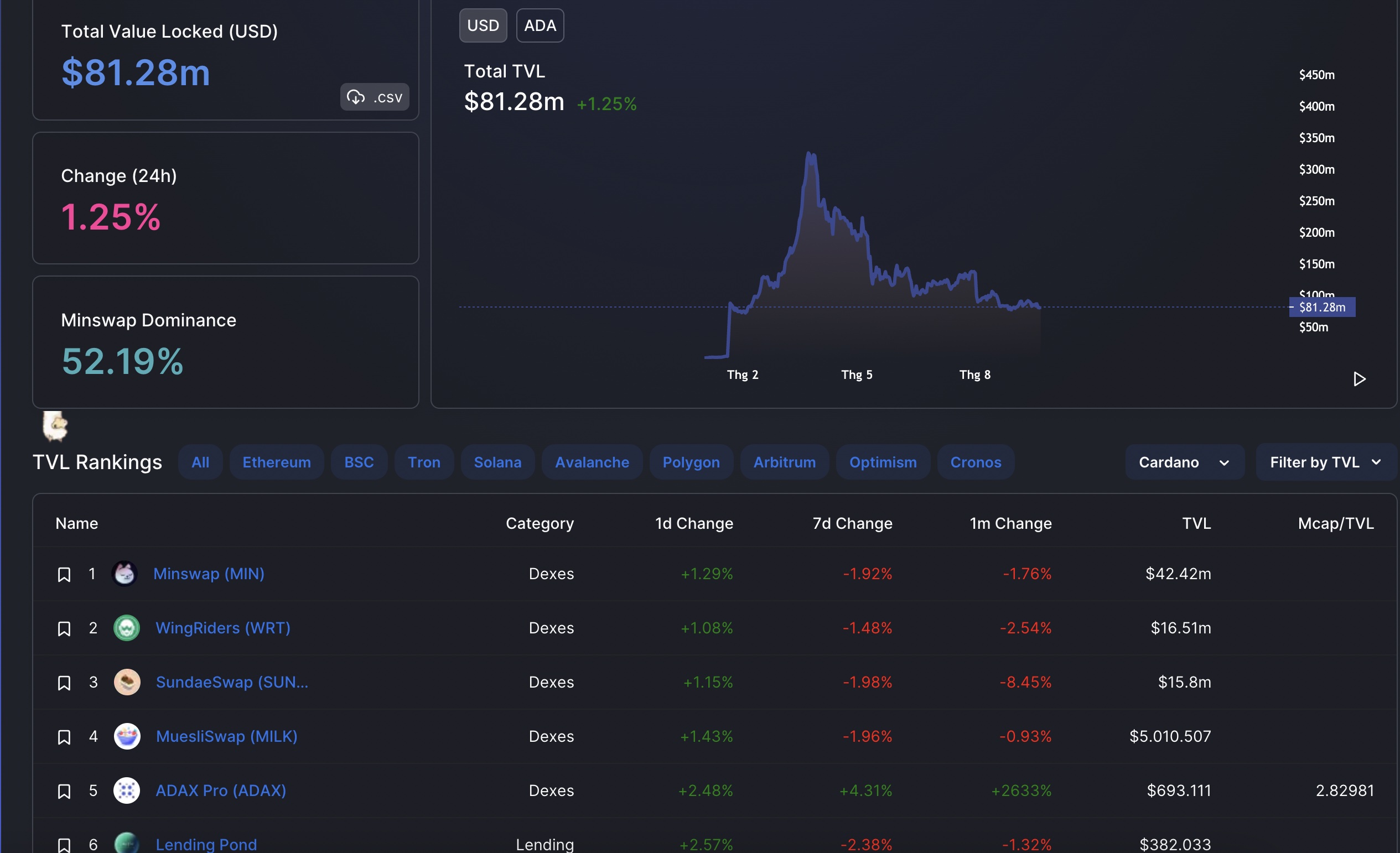Click the chart play button
1400x853 pixels.
pyautogui.click(x=1359, y=379)
